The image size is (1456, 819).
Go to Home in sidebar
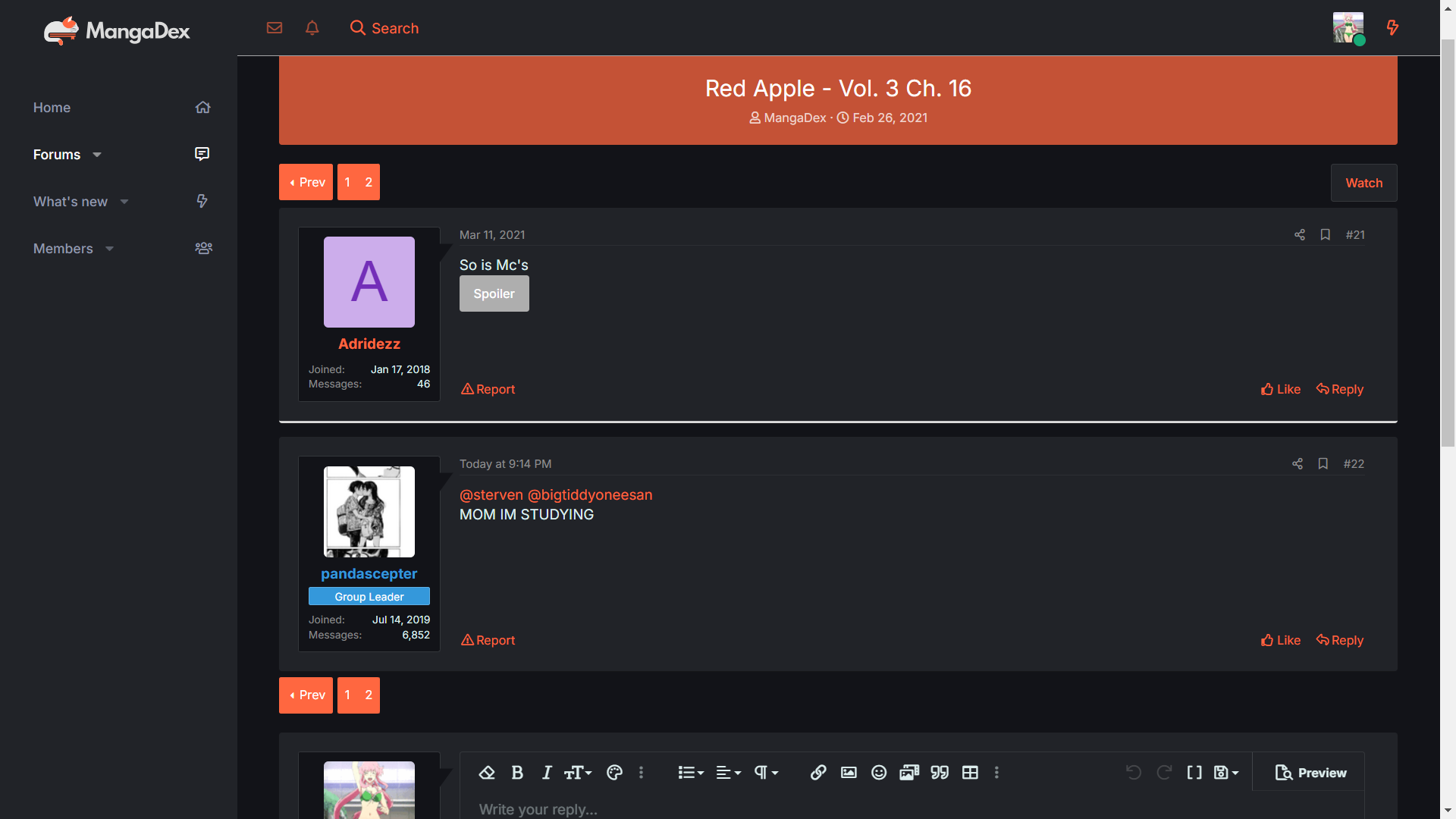tap(52, 108)
